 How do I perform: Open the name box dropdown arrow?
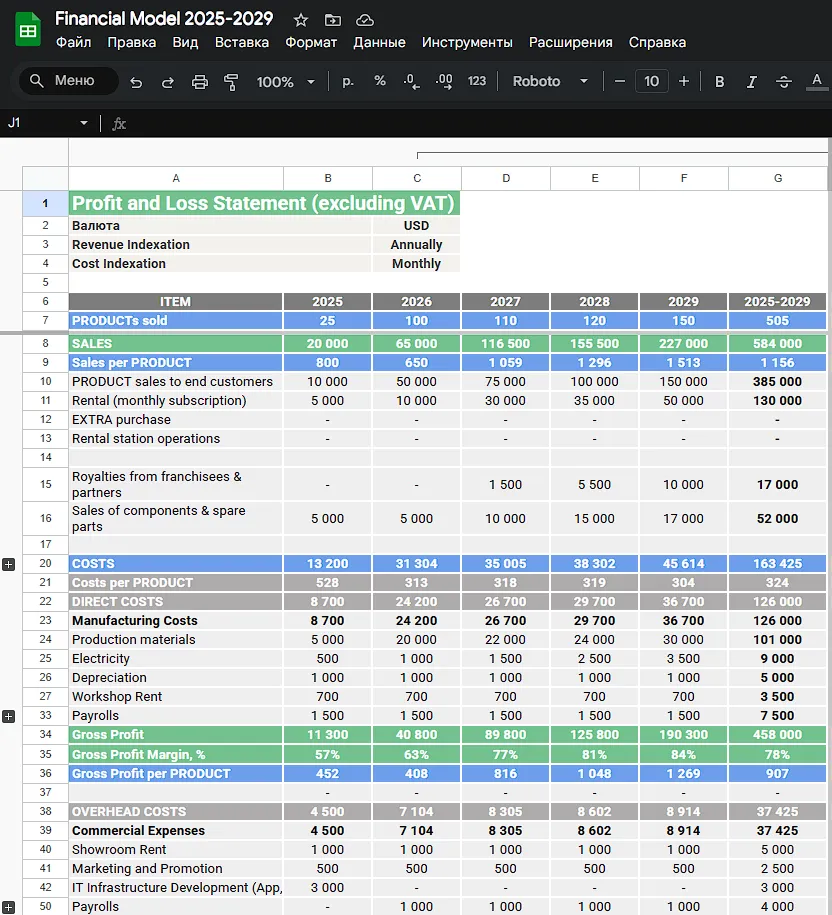[83, 123]
